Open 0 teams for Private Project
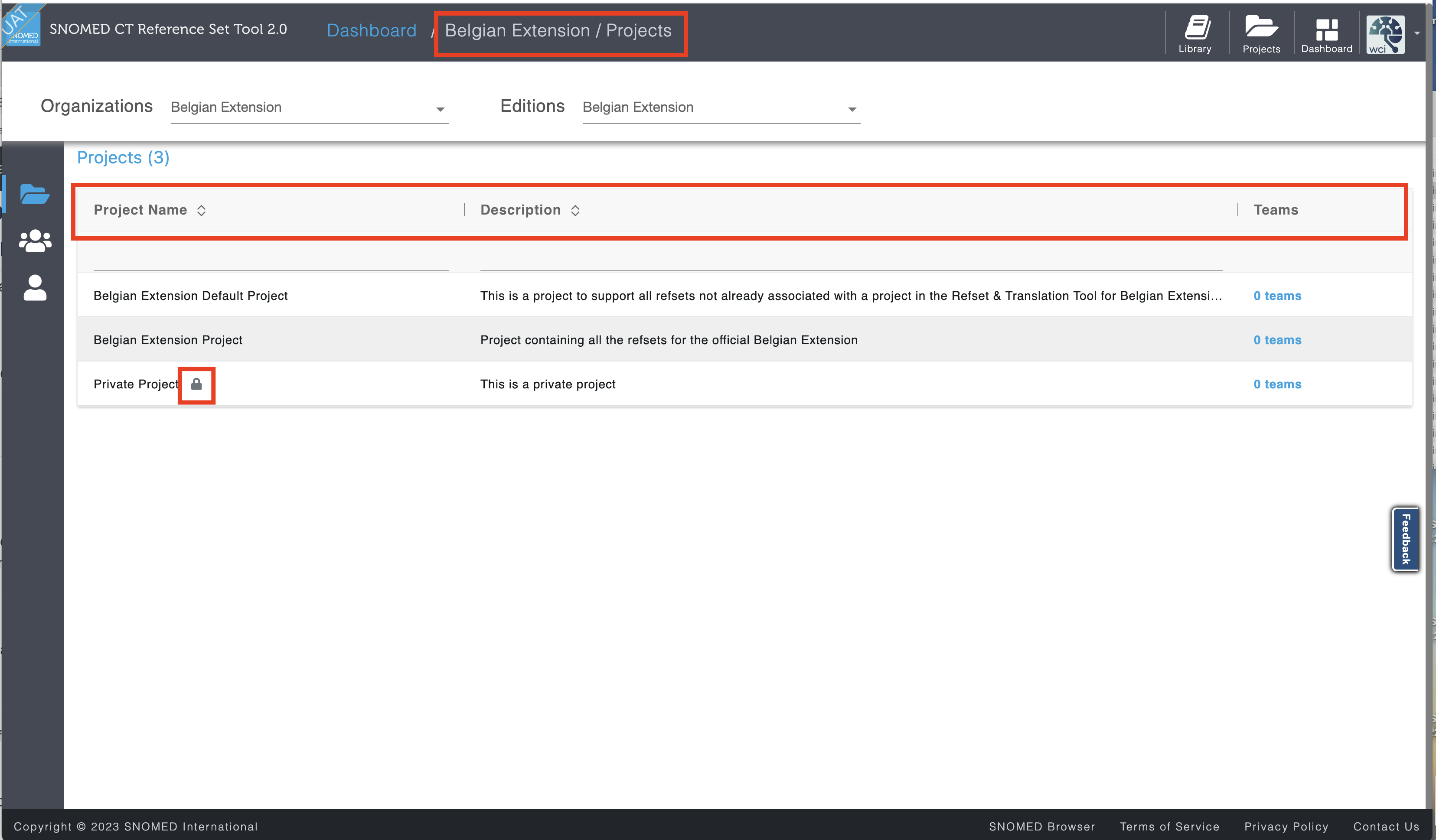Image resolution: width=1436 pixels, height=840 pixels. tap(1277, 384)
